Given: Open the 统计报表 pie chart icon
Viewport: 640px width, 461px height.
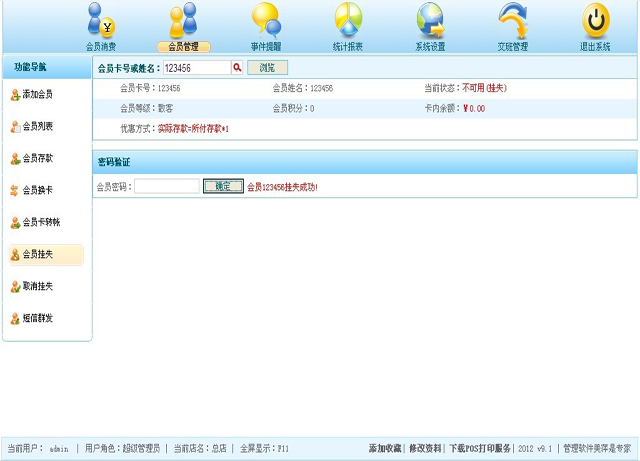Looking at the screenshot, I should (348, 22).
